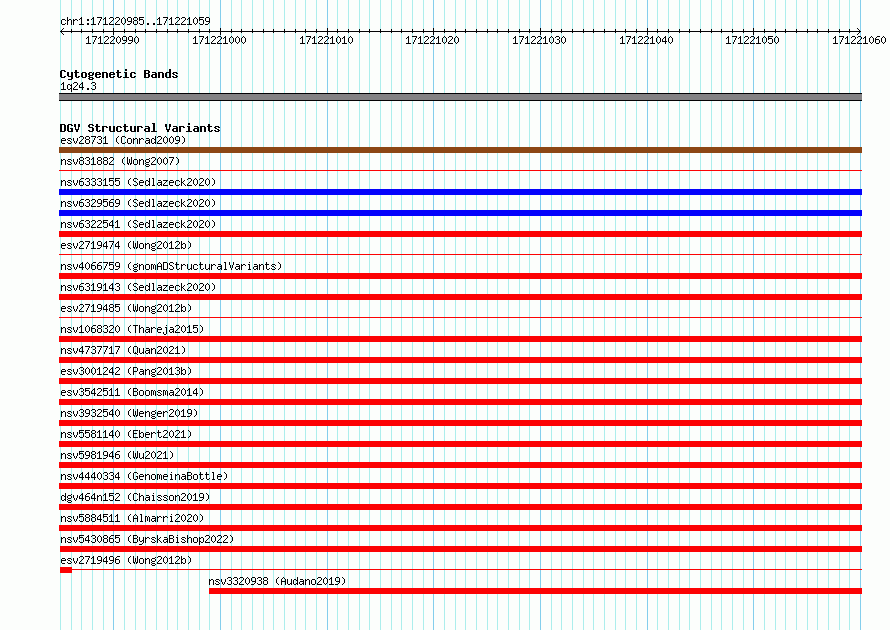Screen dimensions: 890x630
Task: Click the red esv3001242 variant bar
Action: click(460, 381)
